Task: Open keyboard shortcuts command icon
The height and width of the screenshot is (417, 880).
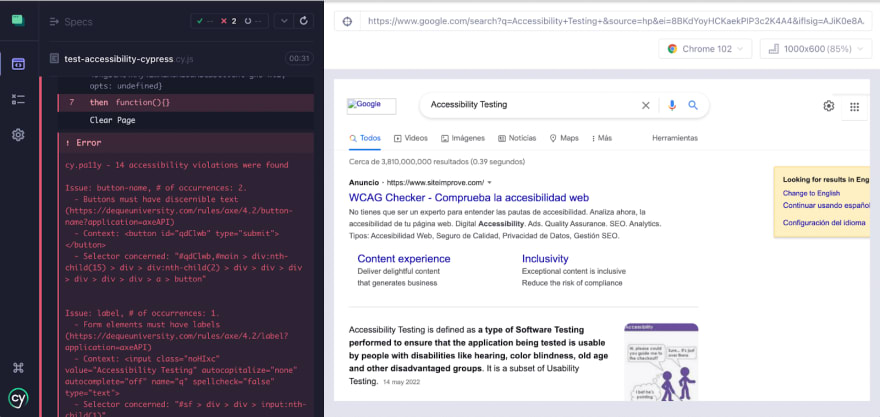Action: click(19, 368)
